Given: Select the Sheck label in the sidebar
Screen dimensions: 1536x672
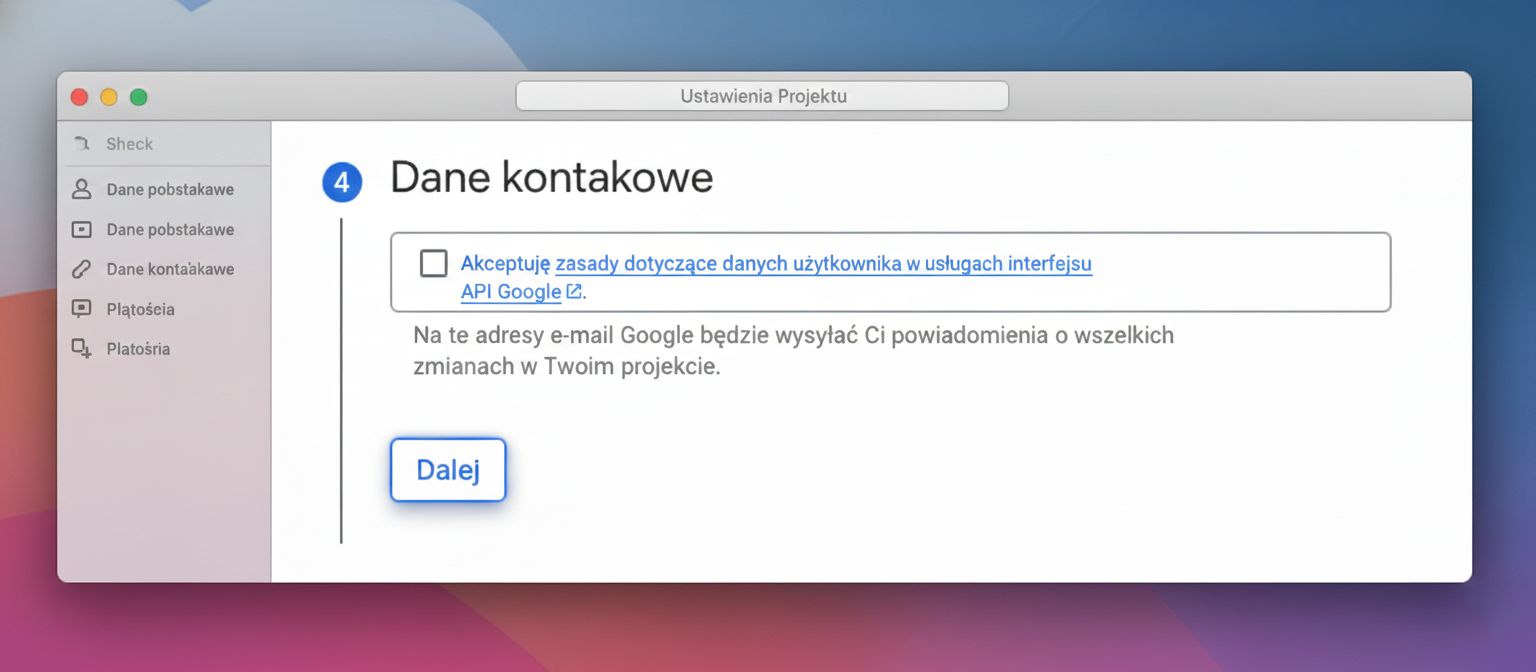Looking at the screenshot, I should click(x=130, y=144).
